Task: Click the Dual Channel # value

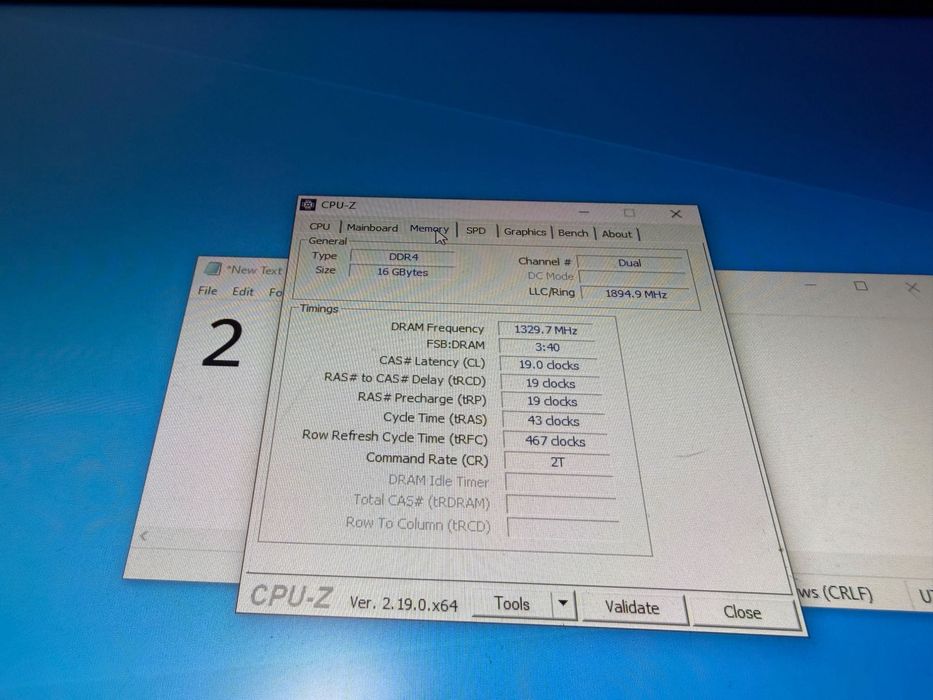Action: click(630, 262)
